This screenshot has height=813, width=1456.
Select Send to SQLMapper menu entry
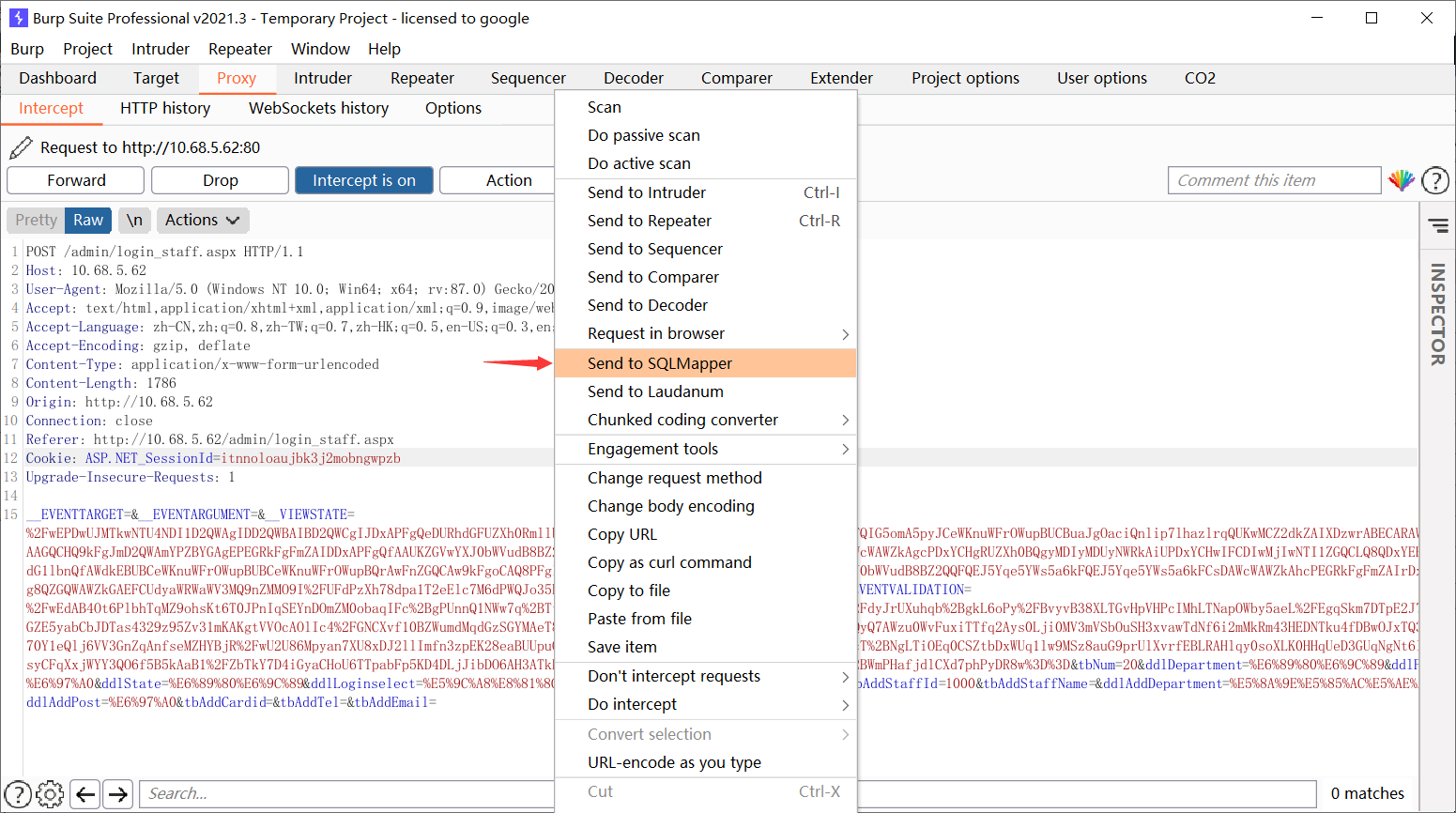(706, 363)
